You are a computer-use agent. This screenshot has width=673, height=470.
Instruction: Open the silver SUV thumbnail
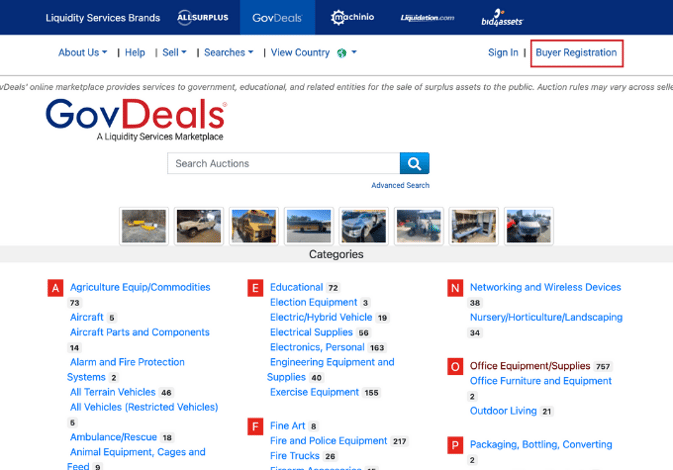[x=364, y=226]
